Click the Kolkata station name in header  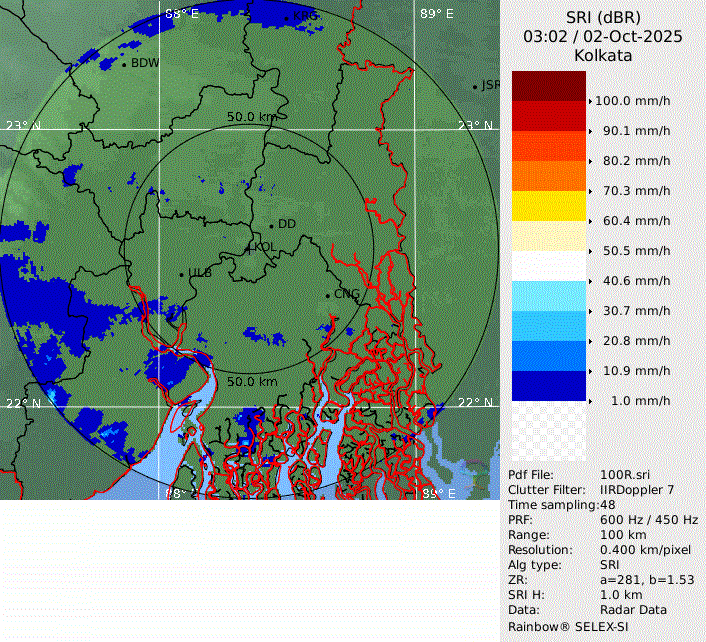603,56
